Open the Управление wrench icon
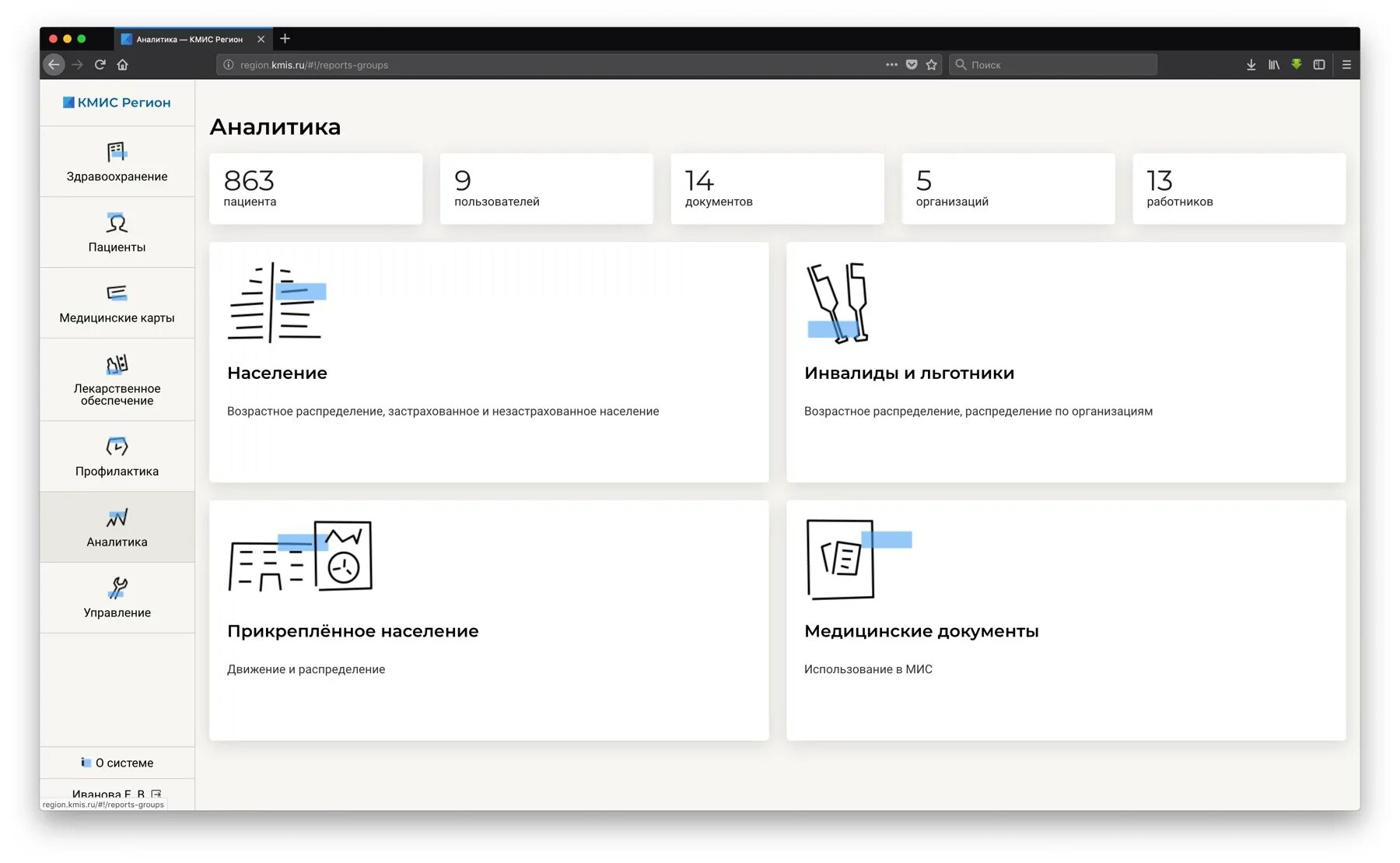 tap(117, 588)
